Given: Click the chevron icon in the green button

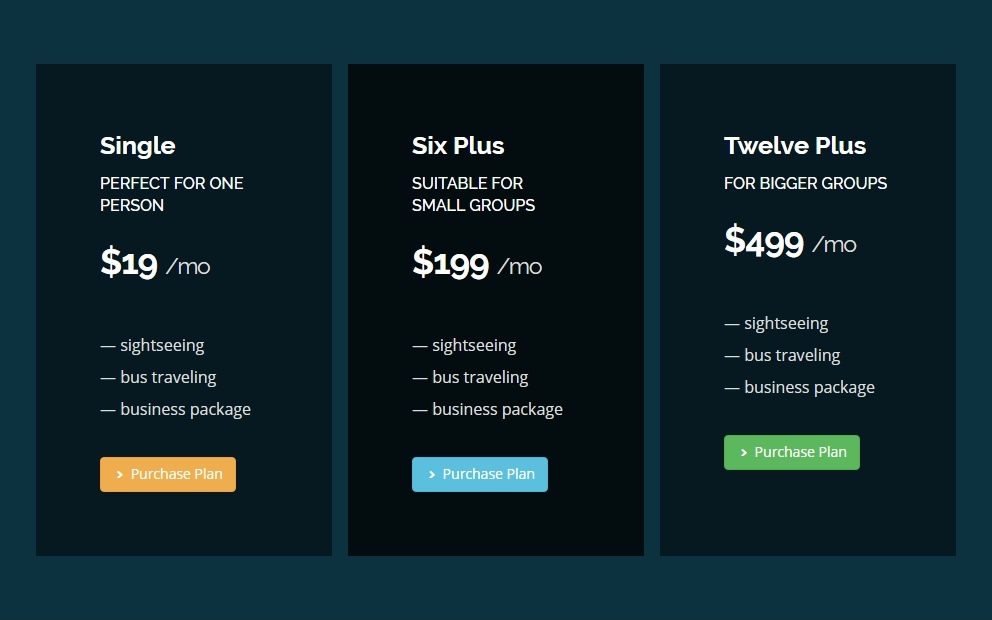Looking at the screenshot, I should coord(744,453).
